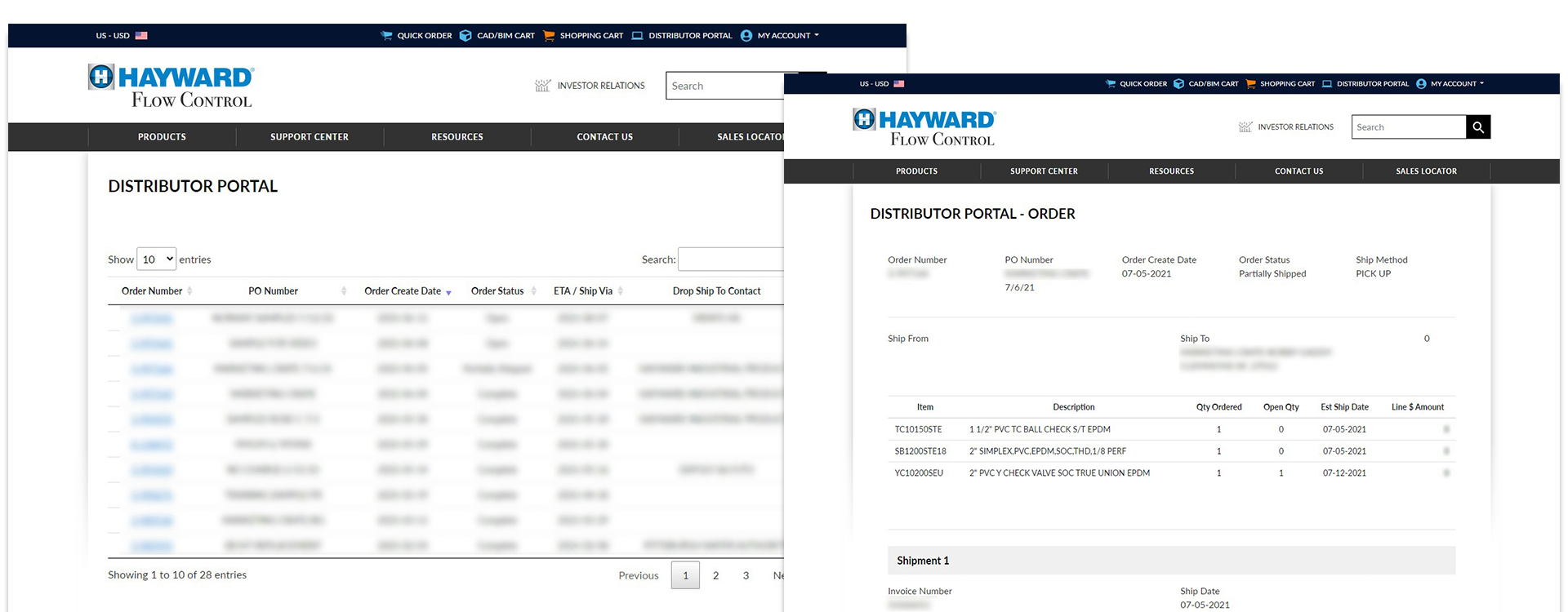Click Hayward logo in back window
This screenshot has height=612, width=1568.
[171, 86]
